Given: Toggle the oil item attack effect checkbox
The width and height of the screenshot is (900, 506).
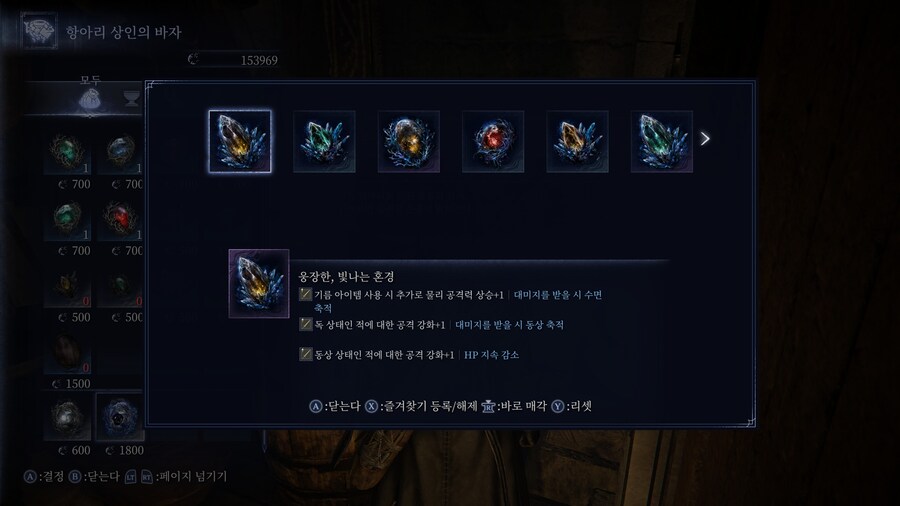Looking at the screenshot, I should 305,294.
